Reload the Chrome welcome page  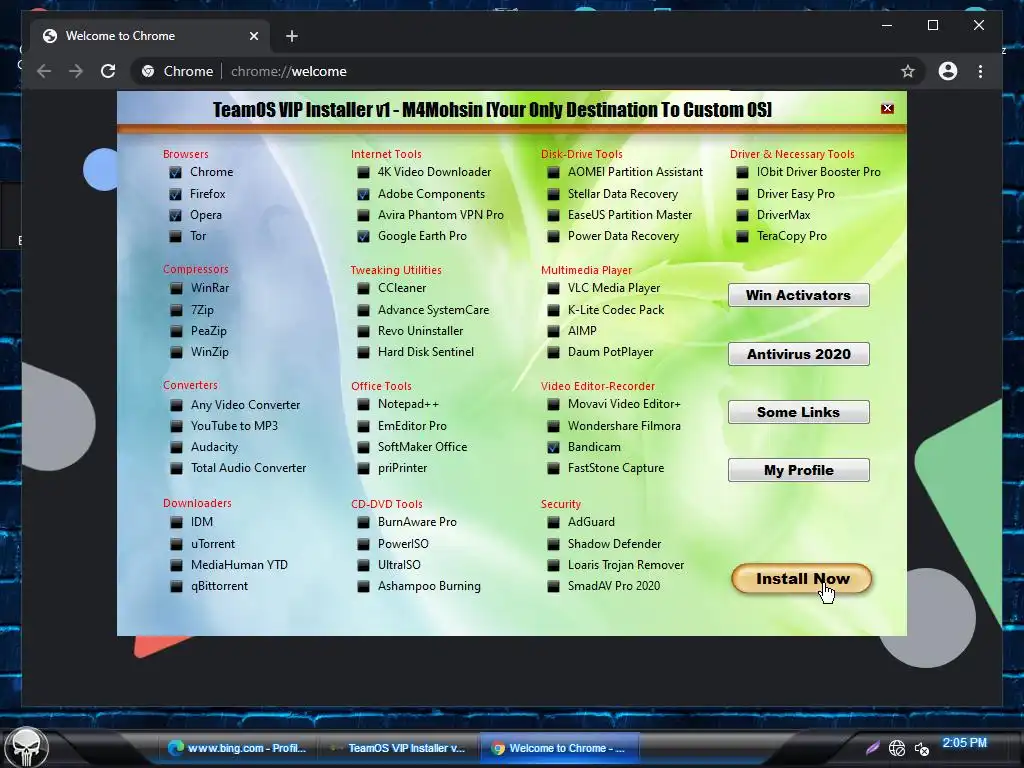point(108,71)
